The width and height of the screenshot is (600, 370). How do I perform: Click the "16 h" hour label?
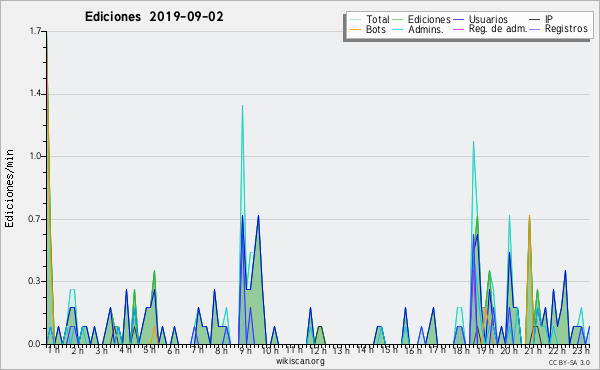coord(413,350)
